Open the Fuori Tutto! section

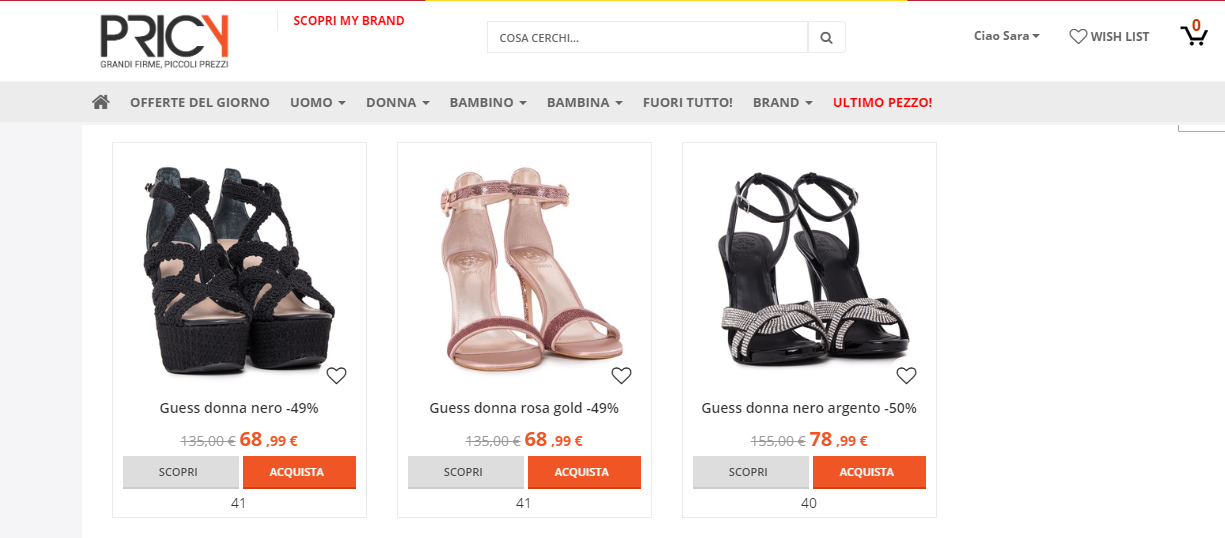coord(688,102)
